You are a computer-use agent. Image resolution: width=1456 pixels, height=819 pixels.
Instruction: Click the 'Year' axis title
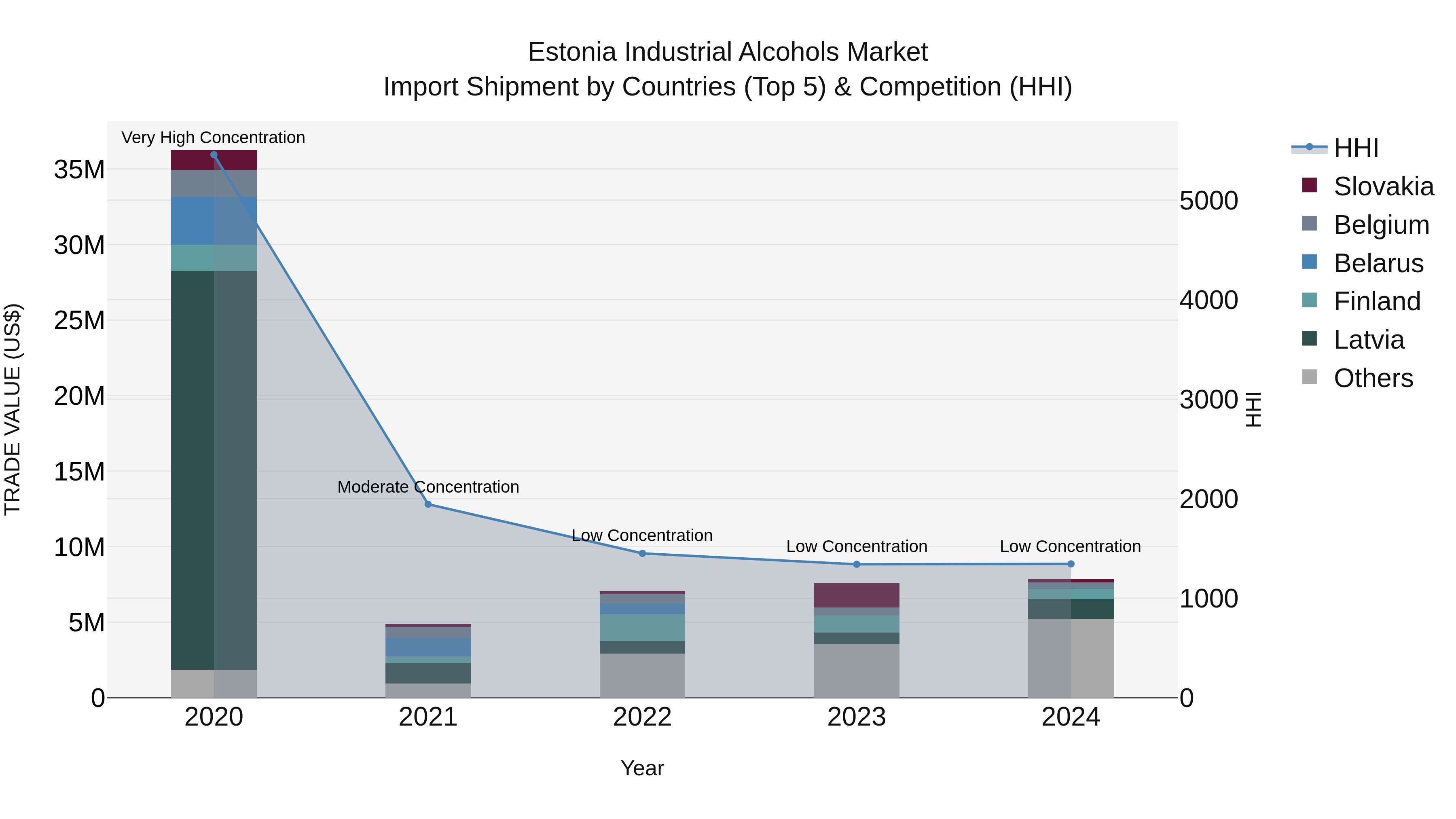642,768
